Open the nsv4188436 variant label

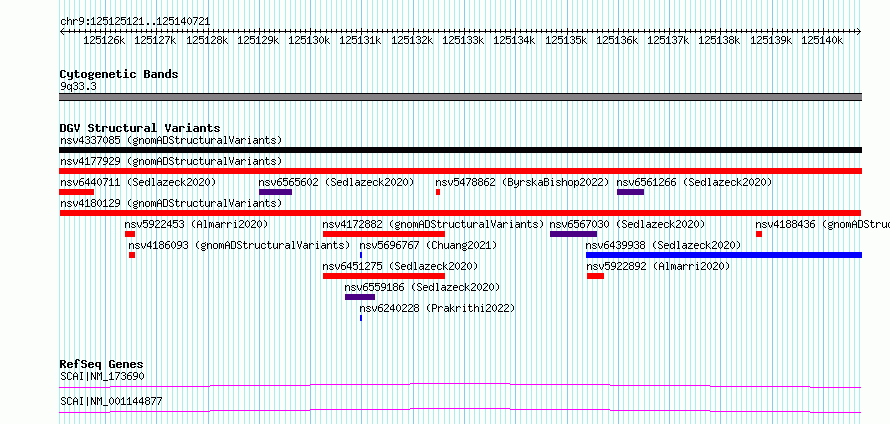click(x=822, y=224)
